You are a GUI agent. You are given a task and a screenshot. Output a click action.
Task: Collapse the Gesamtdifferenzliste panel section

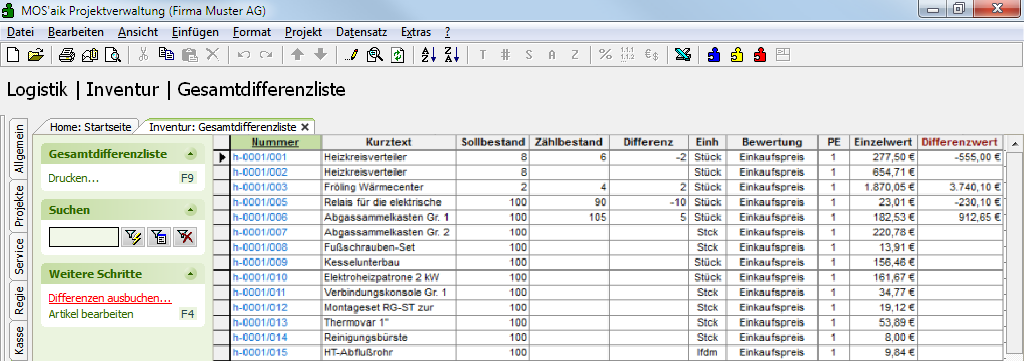coord(190,155)
